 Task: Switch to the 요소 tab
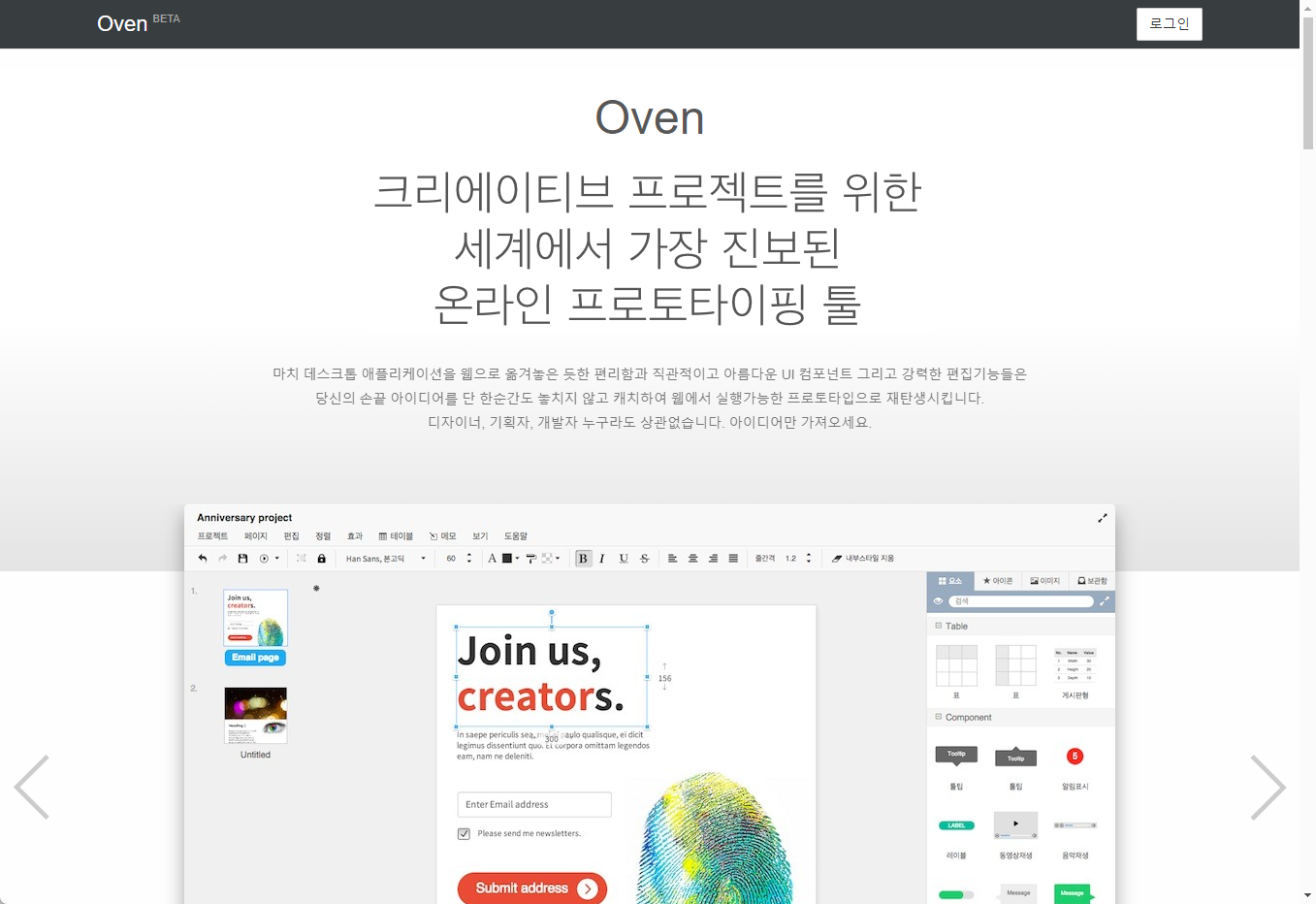(950, 581)
